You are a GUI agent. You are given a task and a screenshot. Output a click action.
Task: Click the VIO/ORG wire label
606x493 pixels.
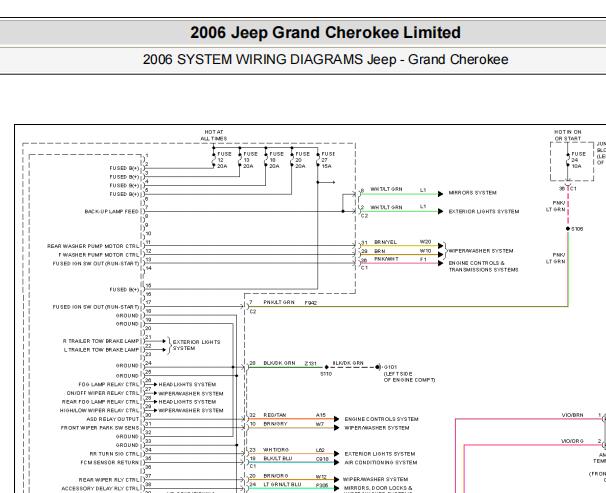coord(572,441)
